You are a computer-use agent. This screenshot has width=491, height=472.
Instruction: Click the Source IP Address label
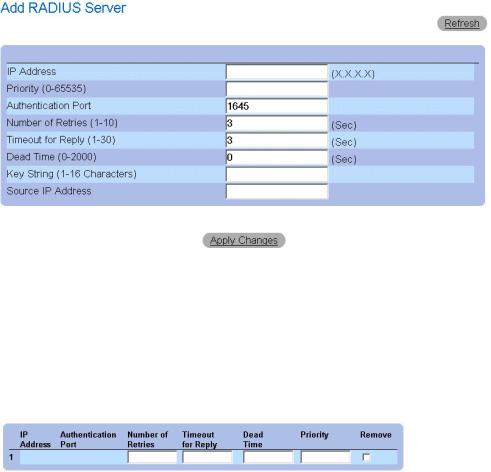point(49,191)
